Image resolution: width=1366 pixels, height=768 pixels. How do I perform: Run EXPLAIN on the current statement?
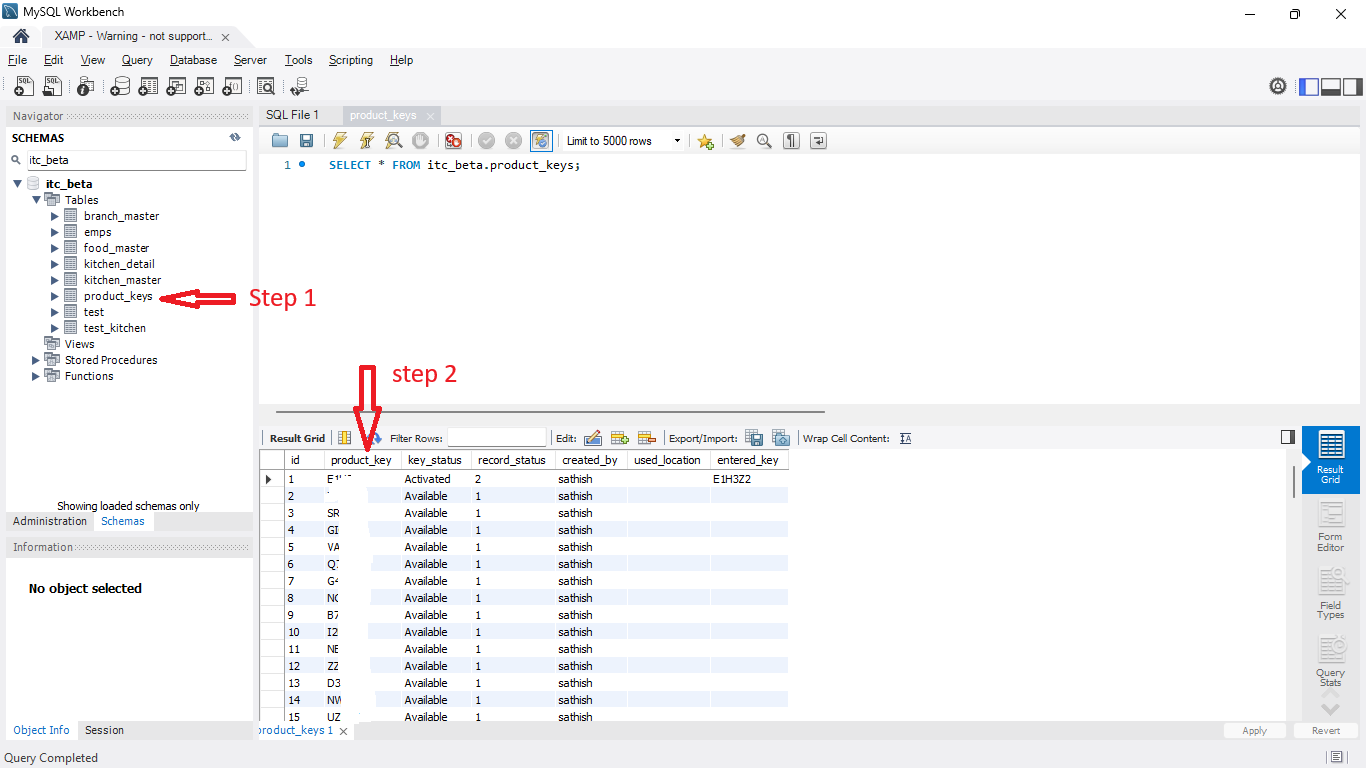pos(394,141)
